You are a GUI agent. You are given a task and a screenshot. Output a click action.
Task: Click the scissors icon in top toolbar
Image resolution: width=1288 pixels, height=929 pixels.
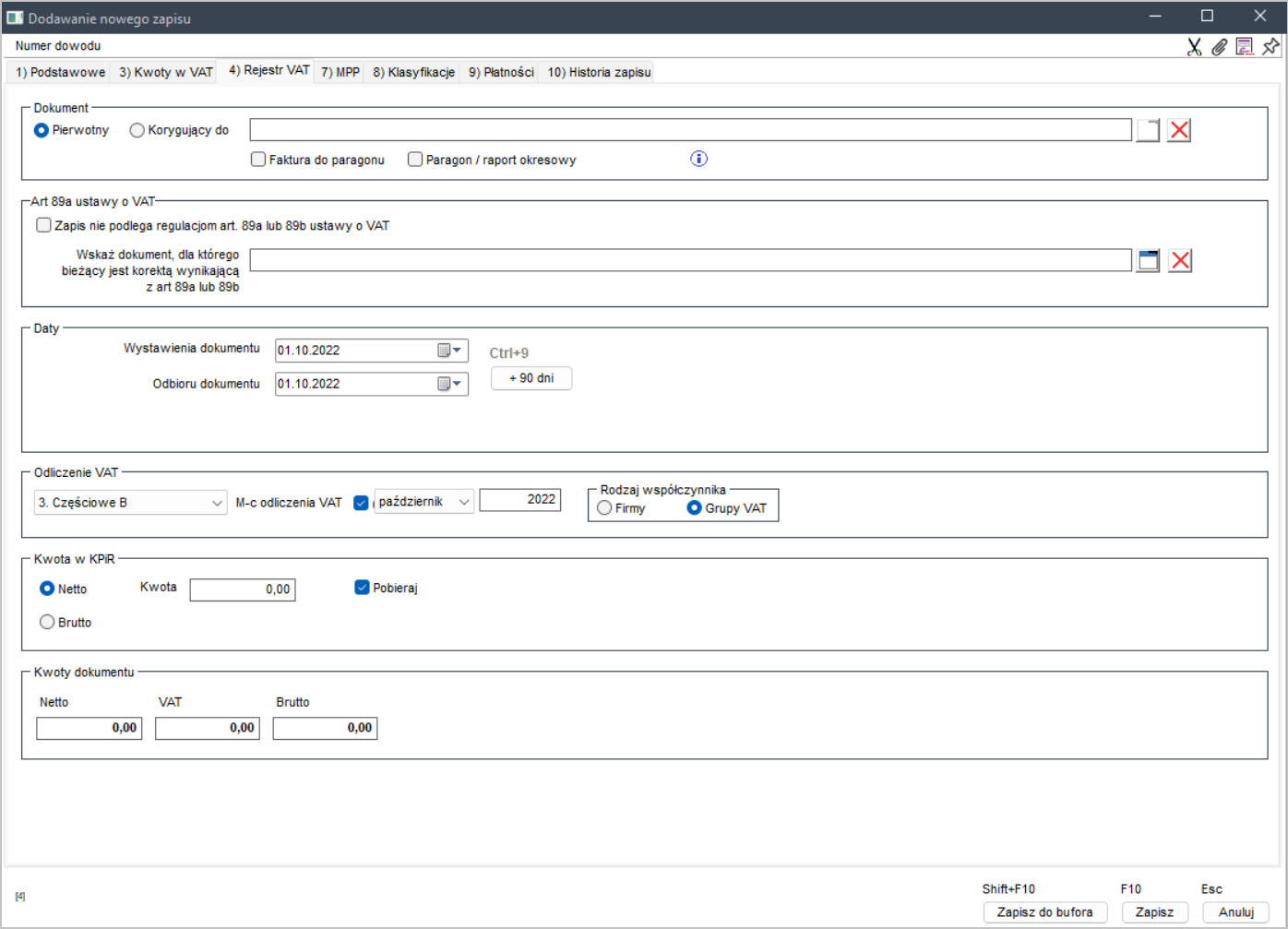1194,47
